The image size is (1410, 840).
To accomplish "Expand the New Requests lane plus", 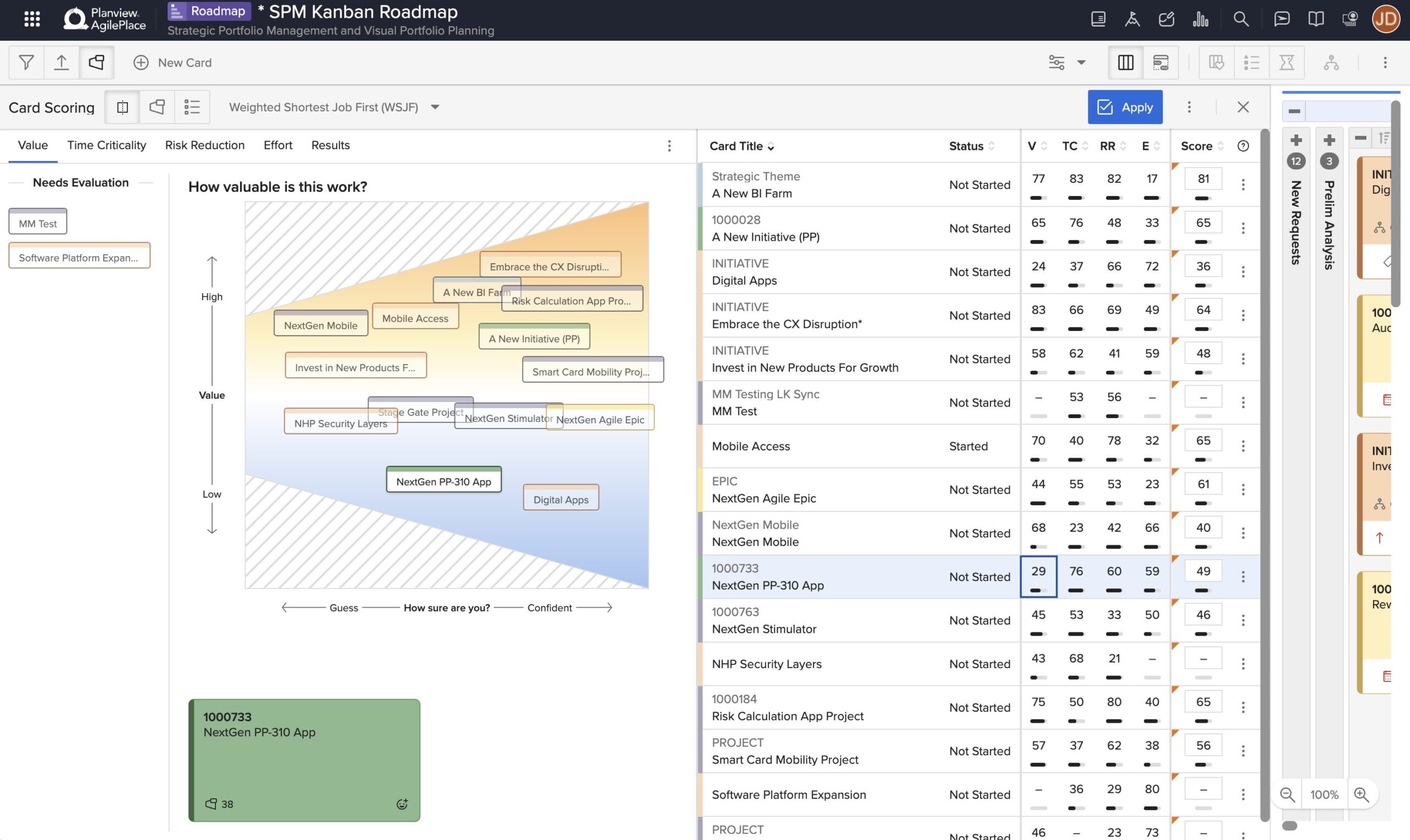I will 1295,140.
